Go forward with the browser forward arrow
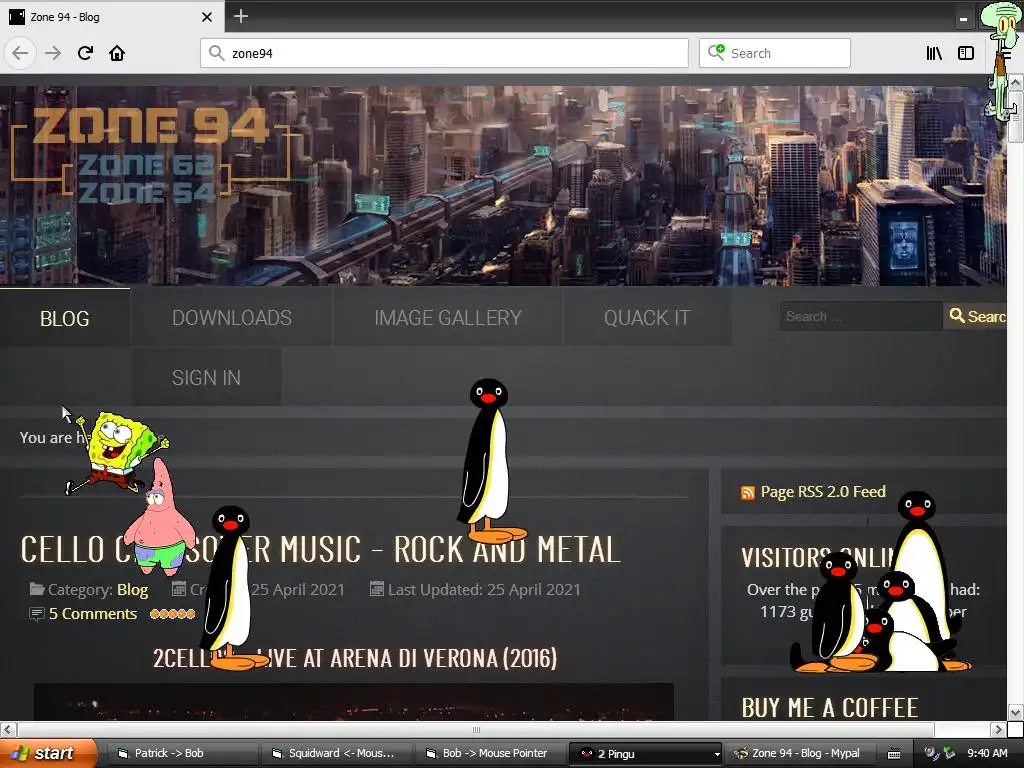The image size is (1024, 768). click(53, 53)
